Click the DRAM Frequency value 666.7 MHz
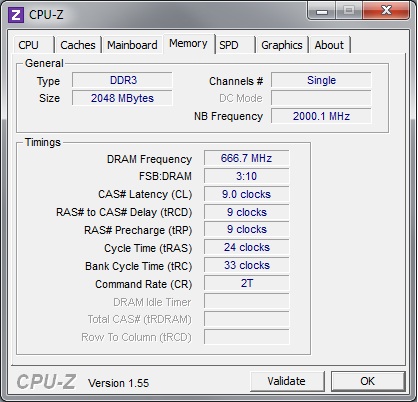Viewport: 418px width, 402px height. (x=247, y=158)
